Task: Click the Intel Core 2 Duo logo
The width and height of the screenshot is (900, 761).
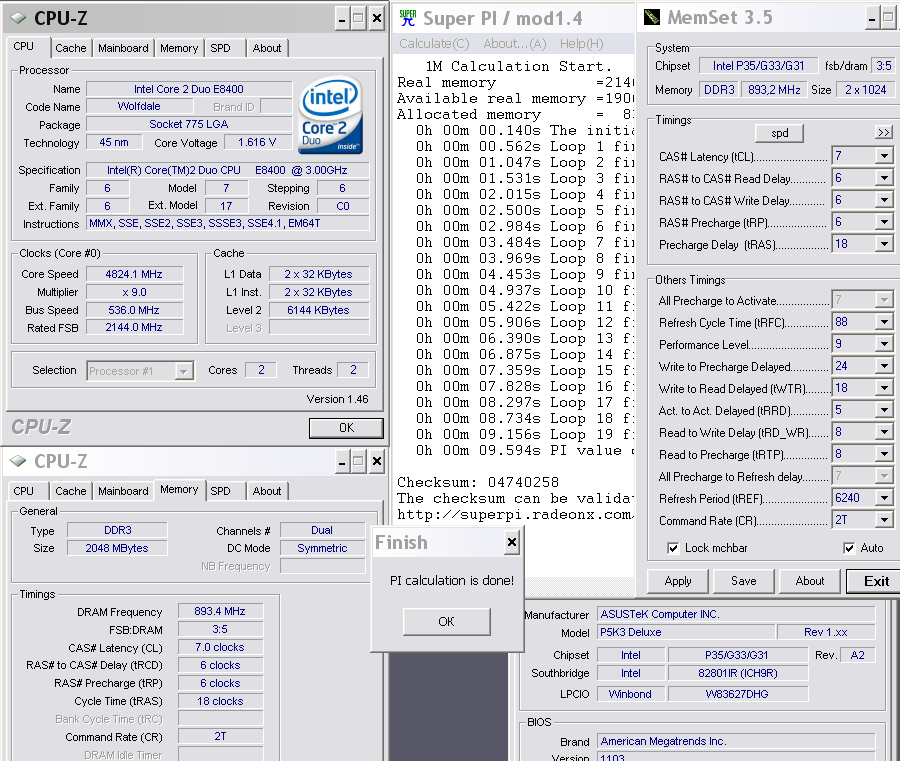Action: pos(331,115)
